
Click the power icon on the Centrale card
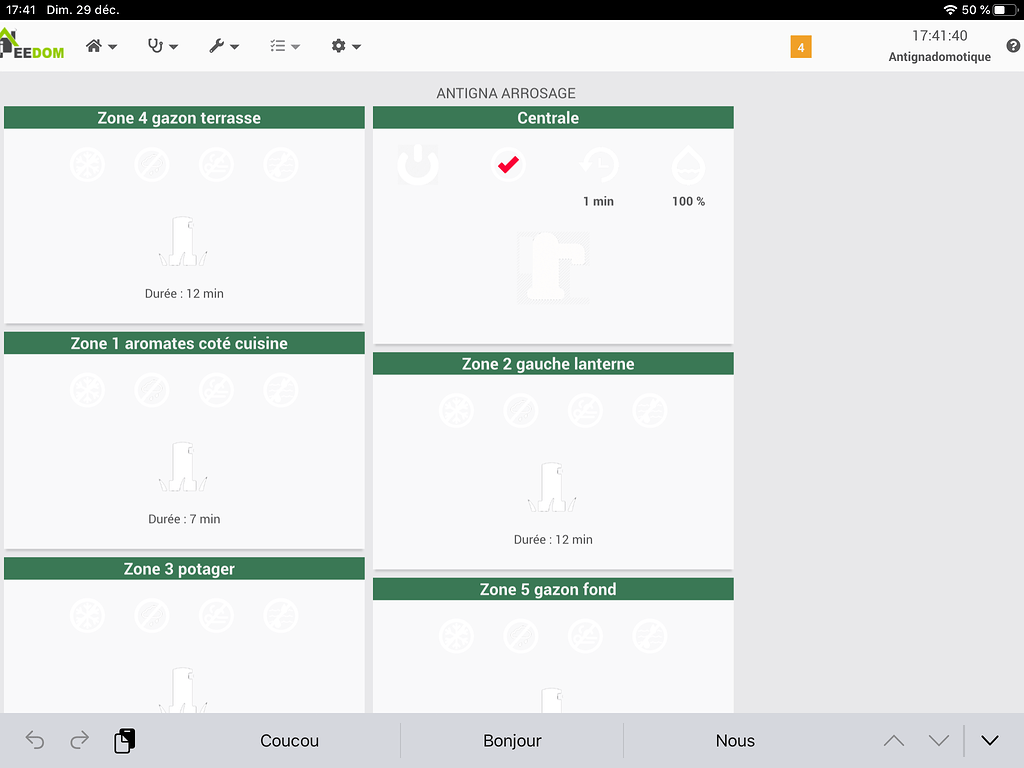418,165
